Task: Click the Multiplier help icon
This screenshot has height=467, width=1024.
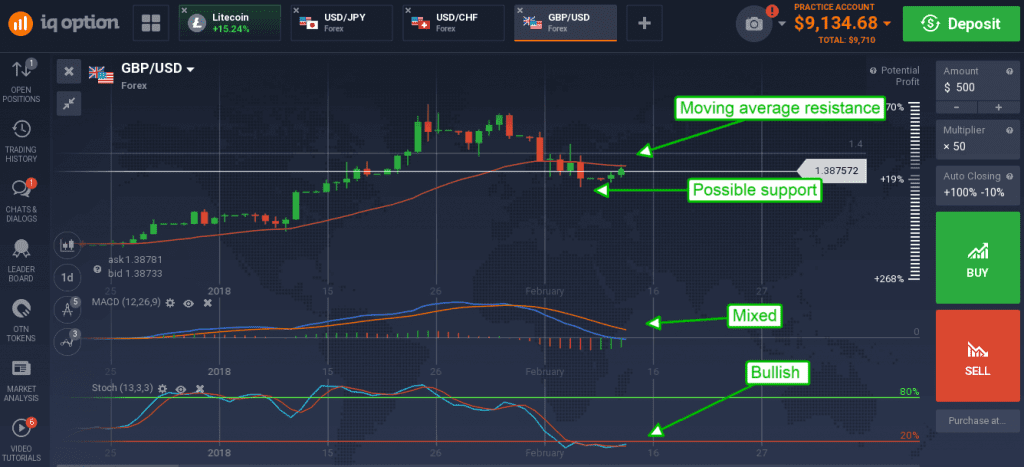Action: pyautogui.click(x=1008, y=130)
